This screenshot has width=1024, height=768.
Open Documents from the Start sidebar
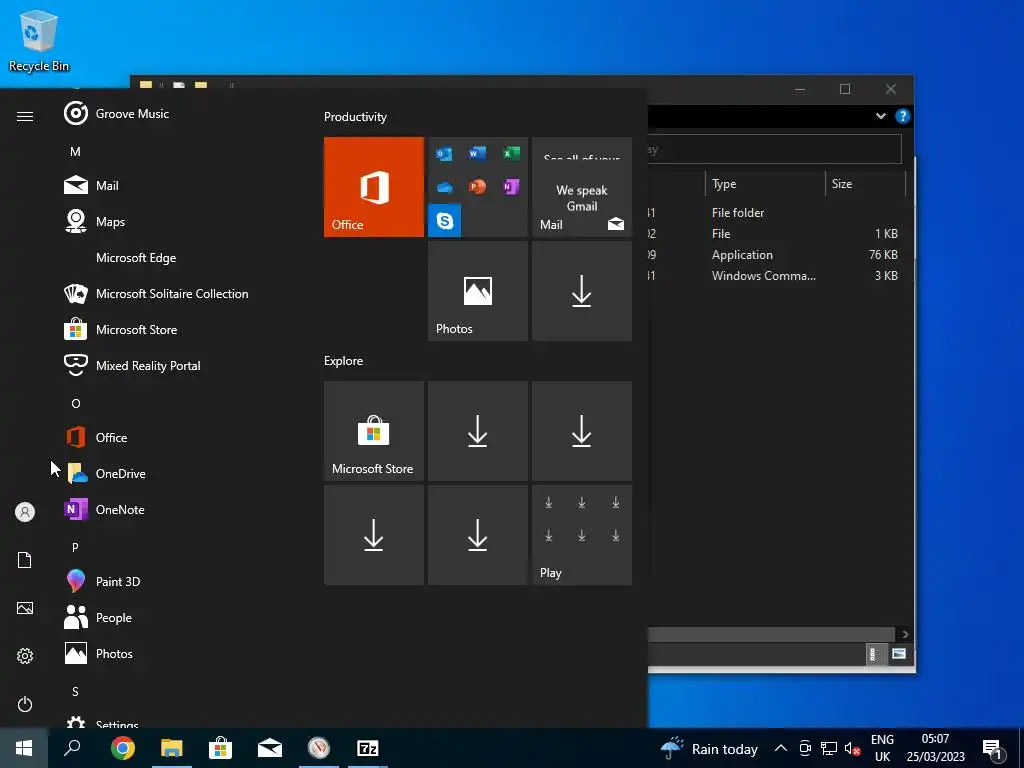tap(25, 560)
